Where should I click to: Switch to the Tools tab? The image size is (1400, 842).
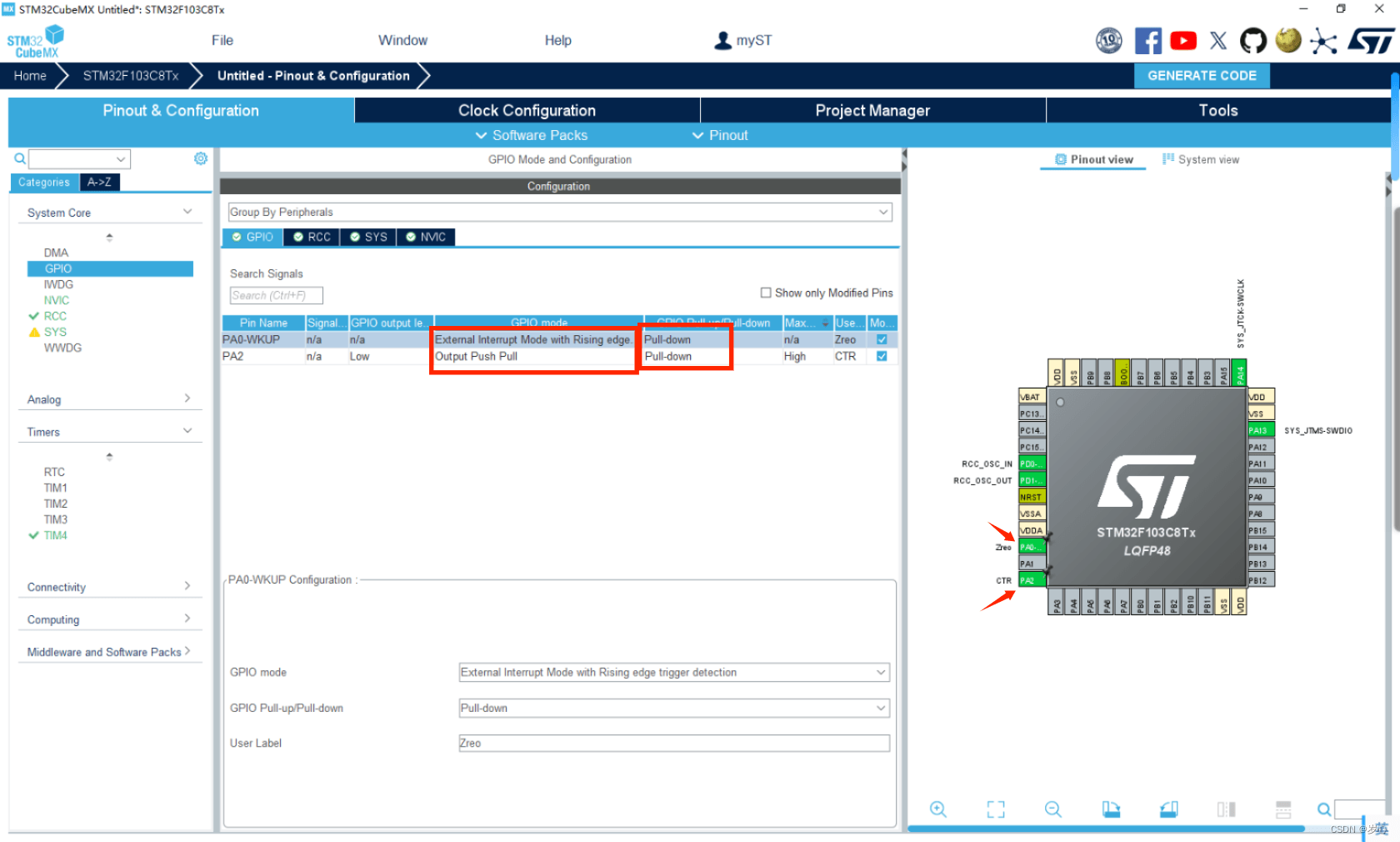pyautogui.click(x=1218, y=110)
